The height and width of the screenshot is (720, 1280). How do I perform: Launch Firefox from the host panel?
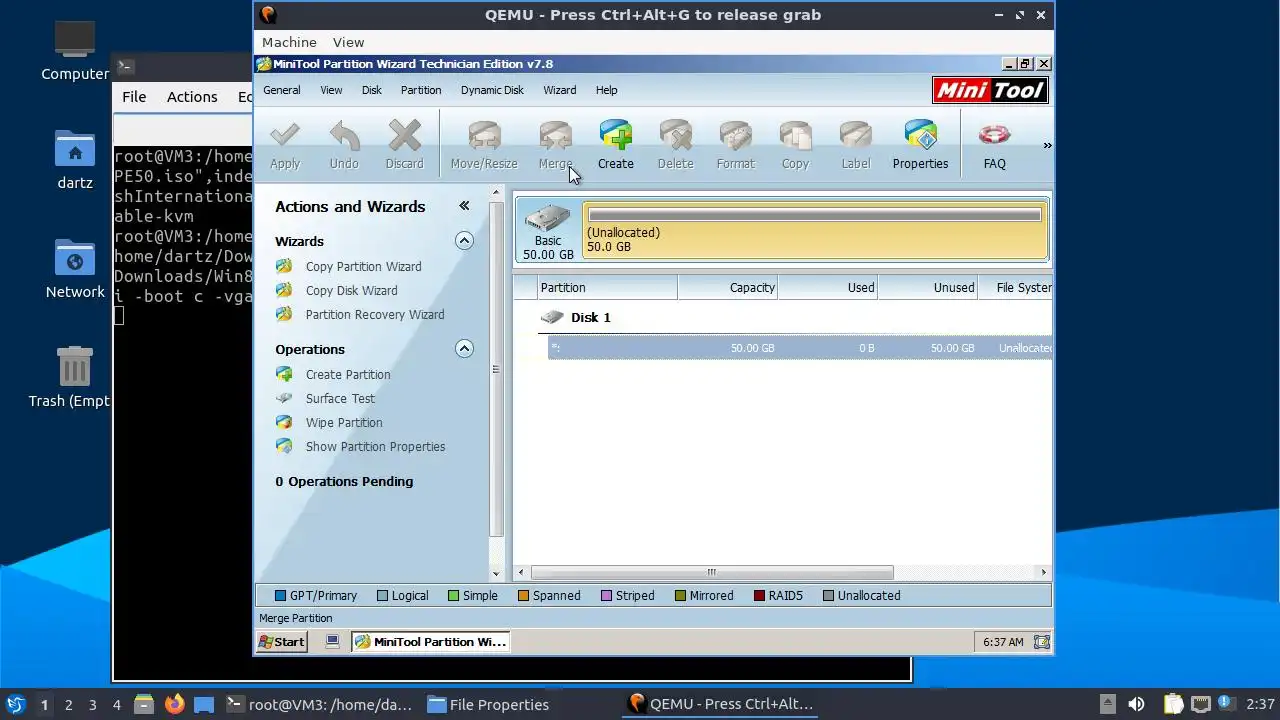174,704
